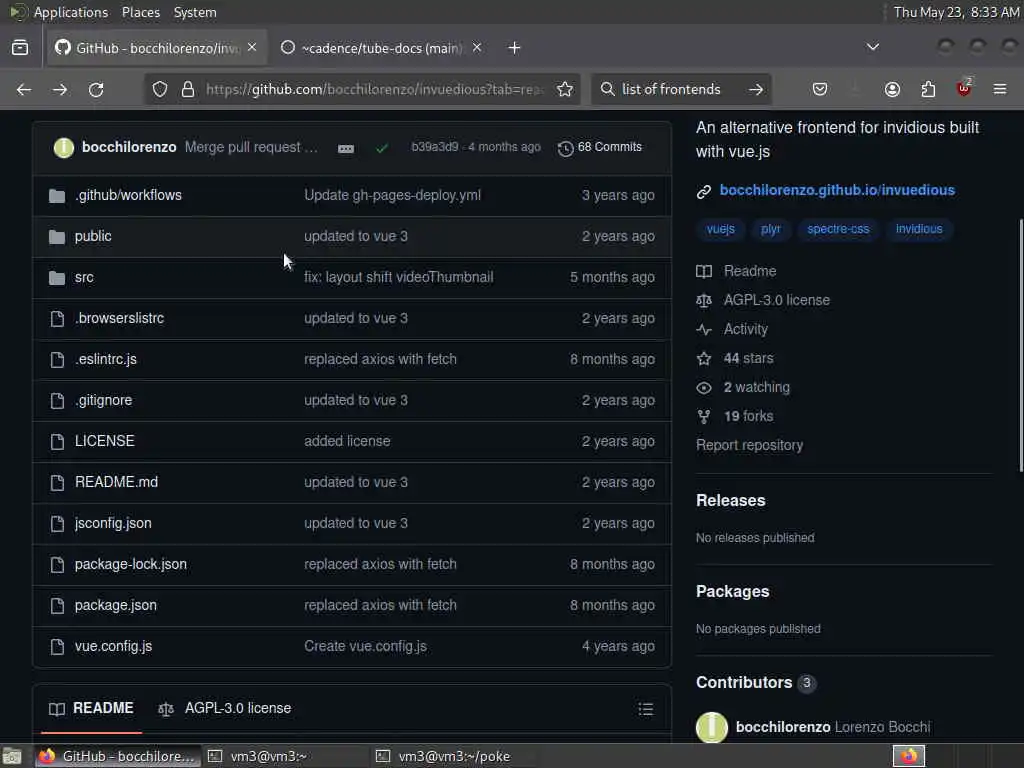Open the vue.config.js file

114,646
